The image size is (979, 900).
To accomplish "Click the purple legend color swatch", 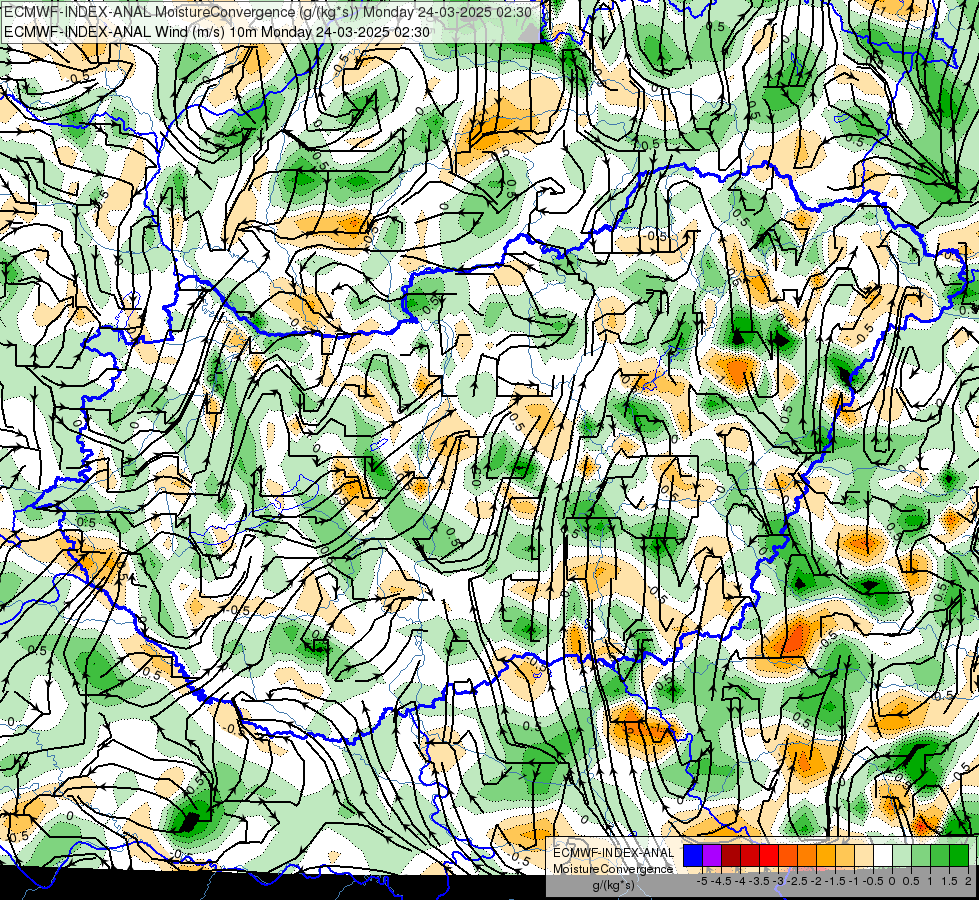I will click(x=712, y=855).
